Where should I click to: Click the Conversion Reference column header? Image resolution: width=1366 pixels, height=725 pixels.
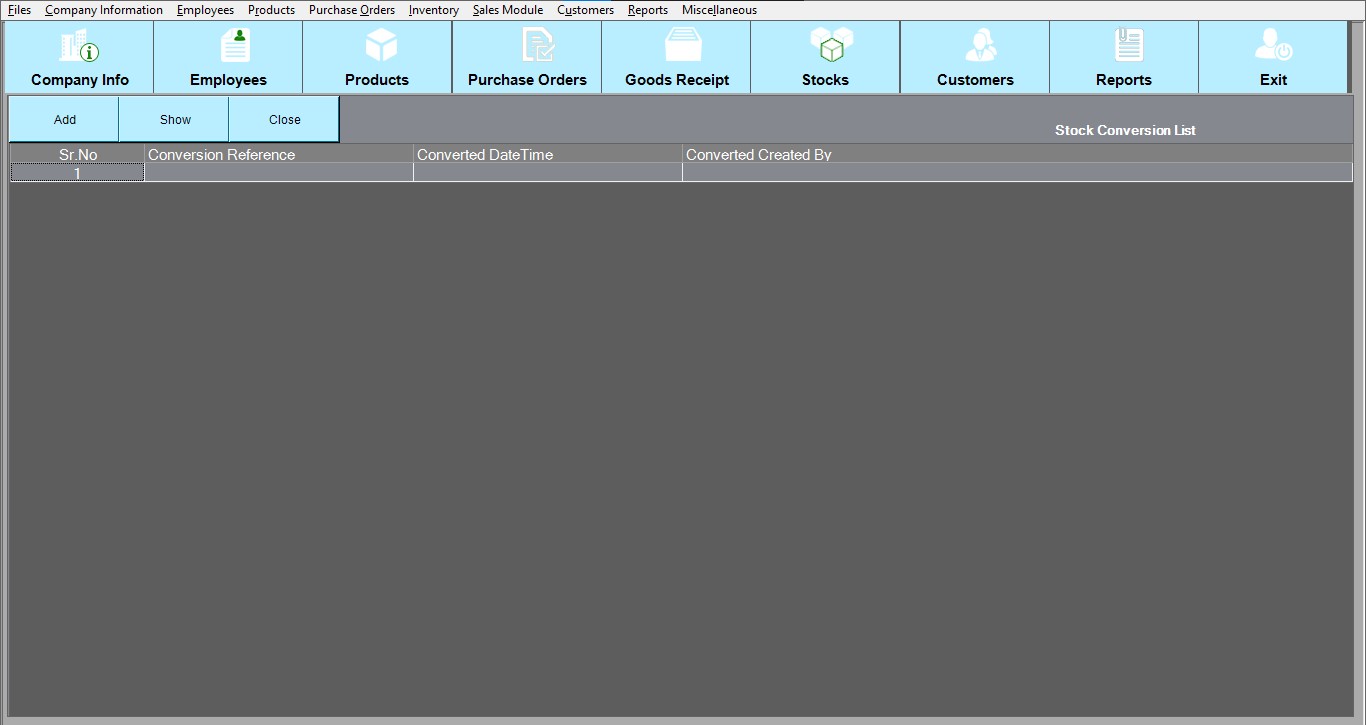(x=279, y=154)
